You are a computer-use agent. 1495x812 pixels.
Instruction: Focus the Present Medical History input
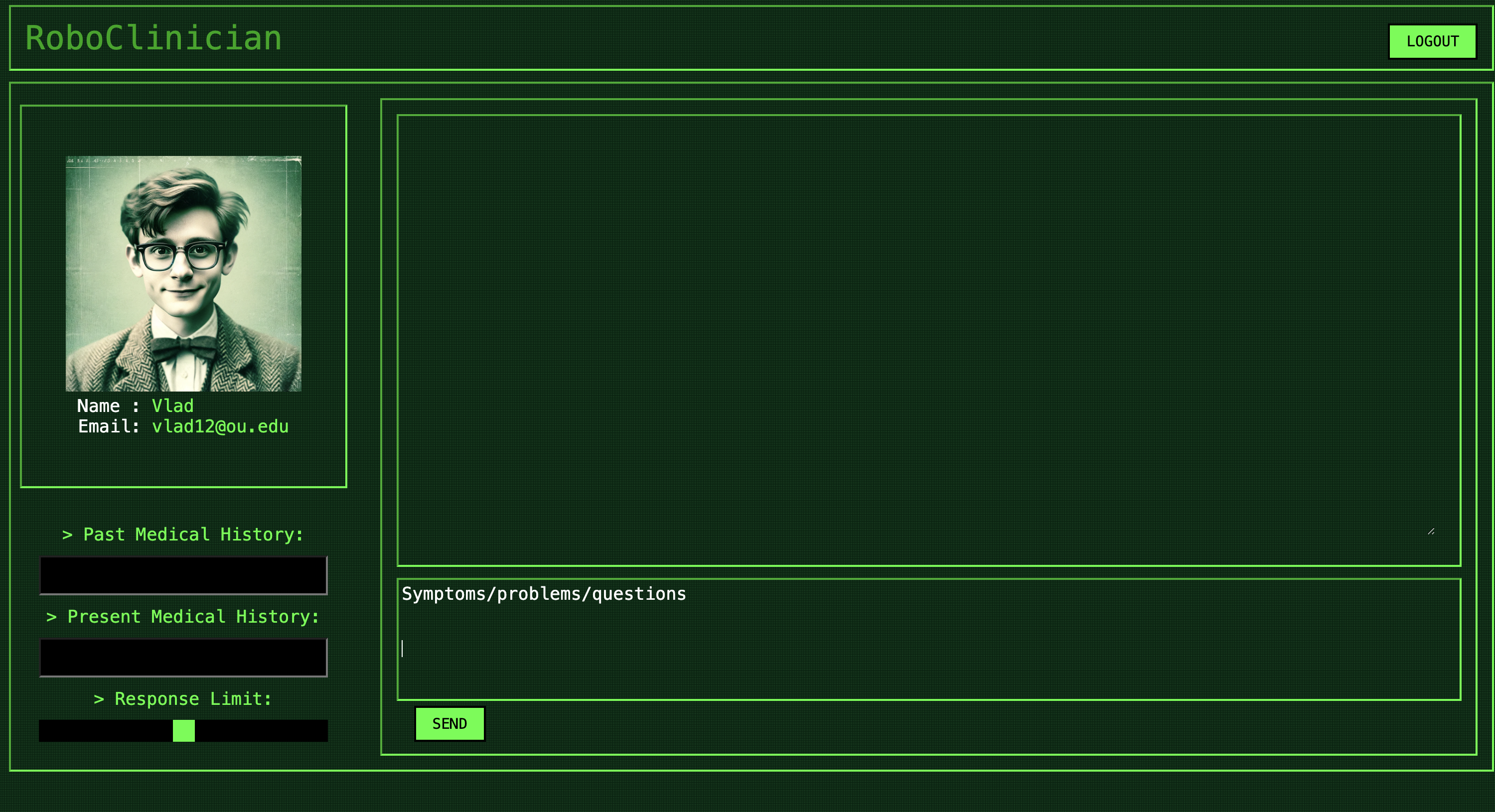coord(183,657)
